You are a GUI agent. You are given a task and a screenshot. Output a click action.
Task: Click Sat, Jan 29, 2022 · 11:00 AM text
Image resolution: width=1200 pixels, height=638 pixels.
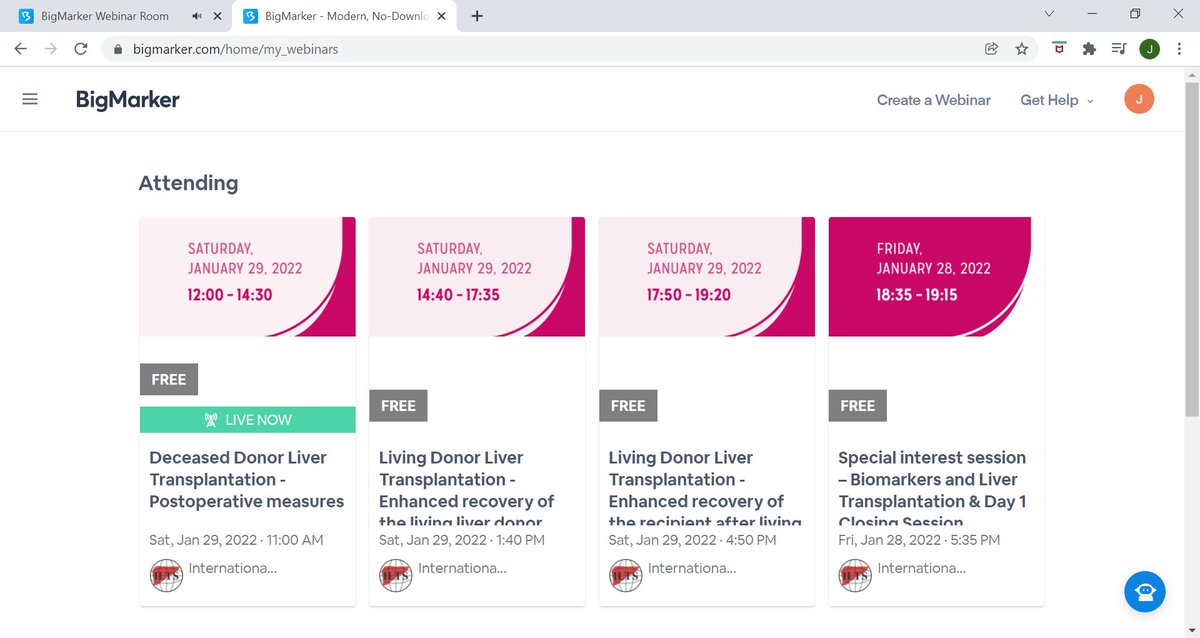tap(236, 540)
